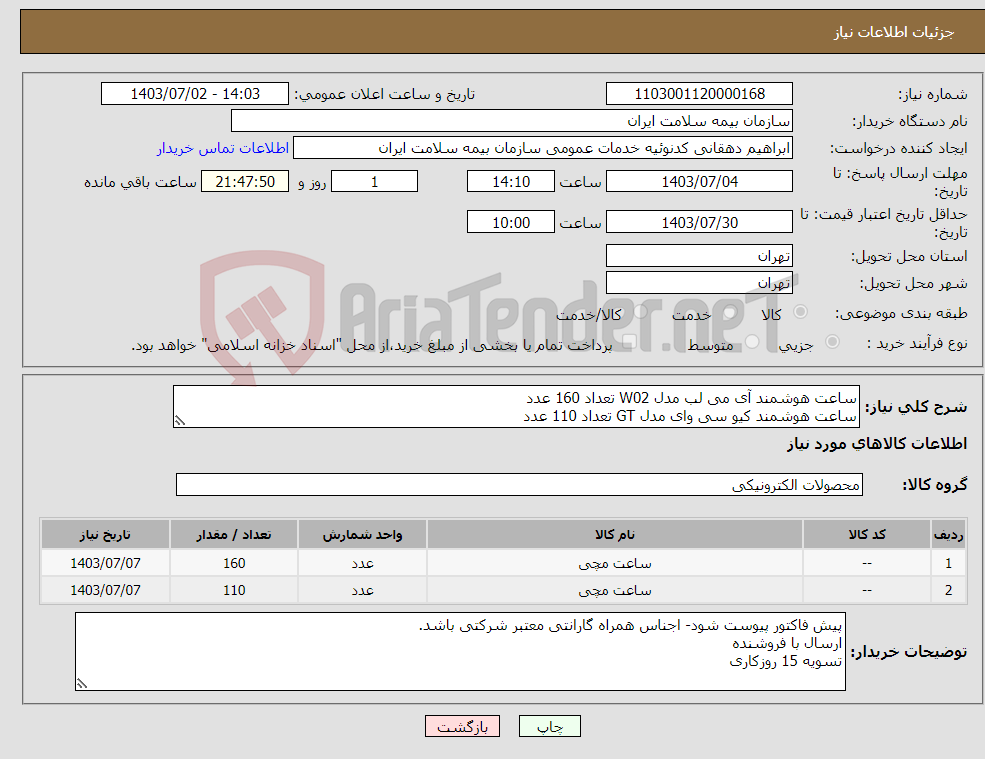Click the چاپ (print) button
This screenshot has height=759, width=985.
click(x=550, y=726)
